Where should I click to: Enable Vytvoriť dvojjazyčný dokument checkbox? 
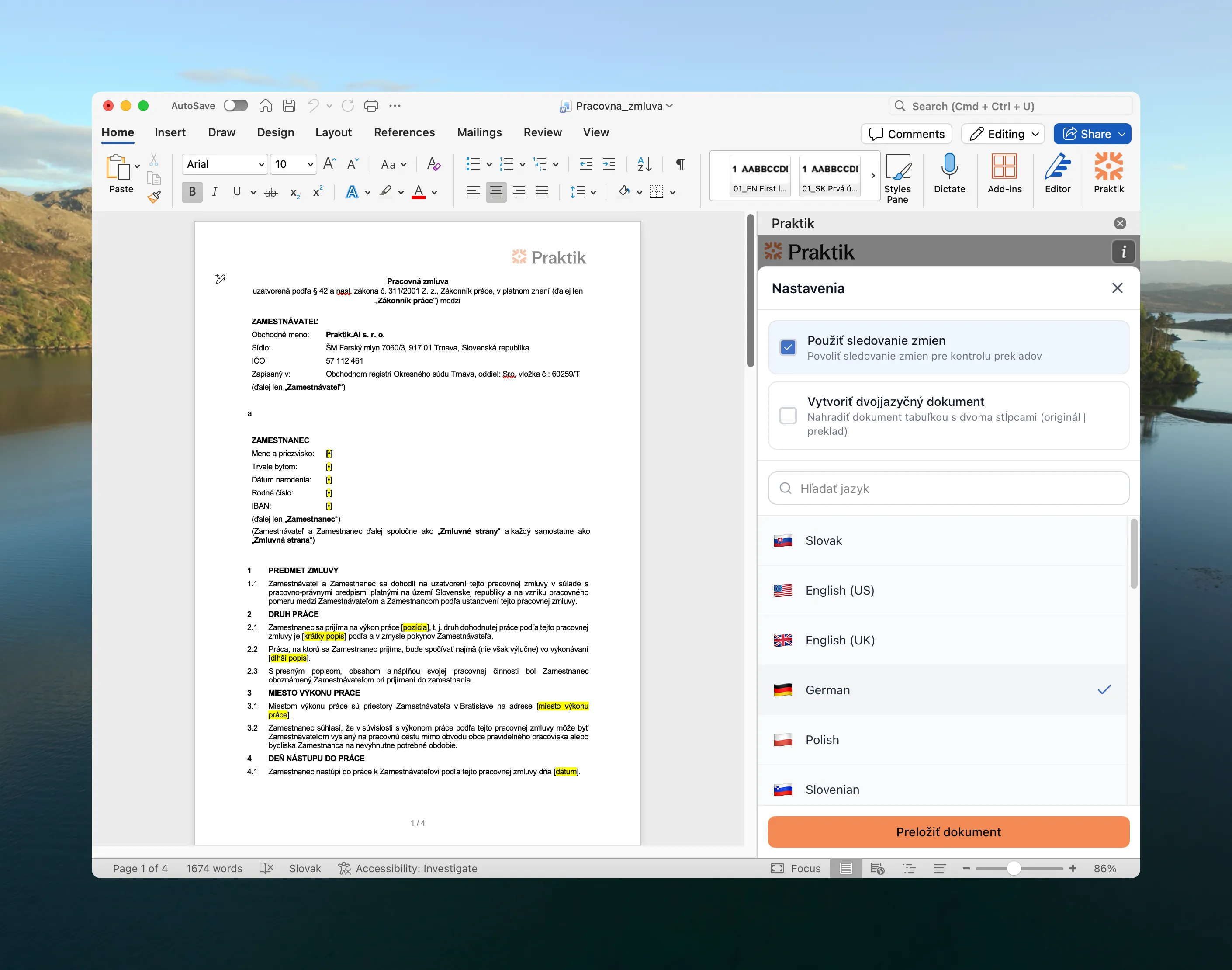787,416
